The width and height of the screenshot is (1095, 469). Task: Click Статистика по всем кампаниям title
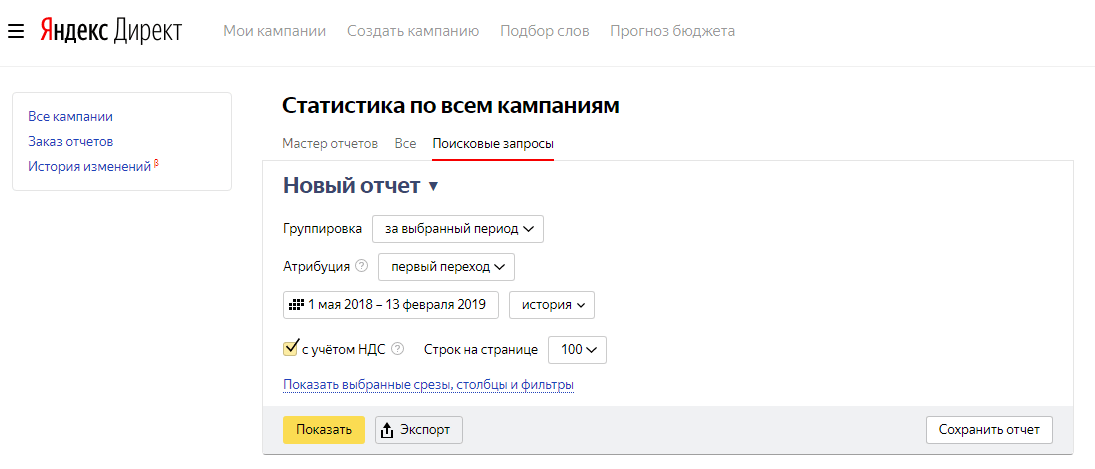pyautogui.click(x=450, y=106)
